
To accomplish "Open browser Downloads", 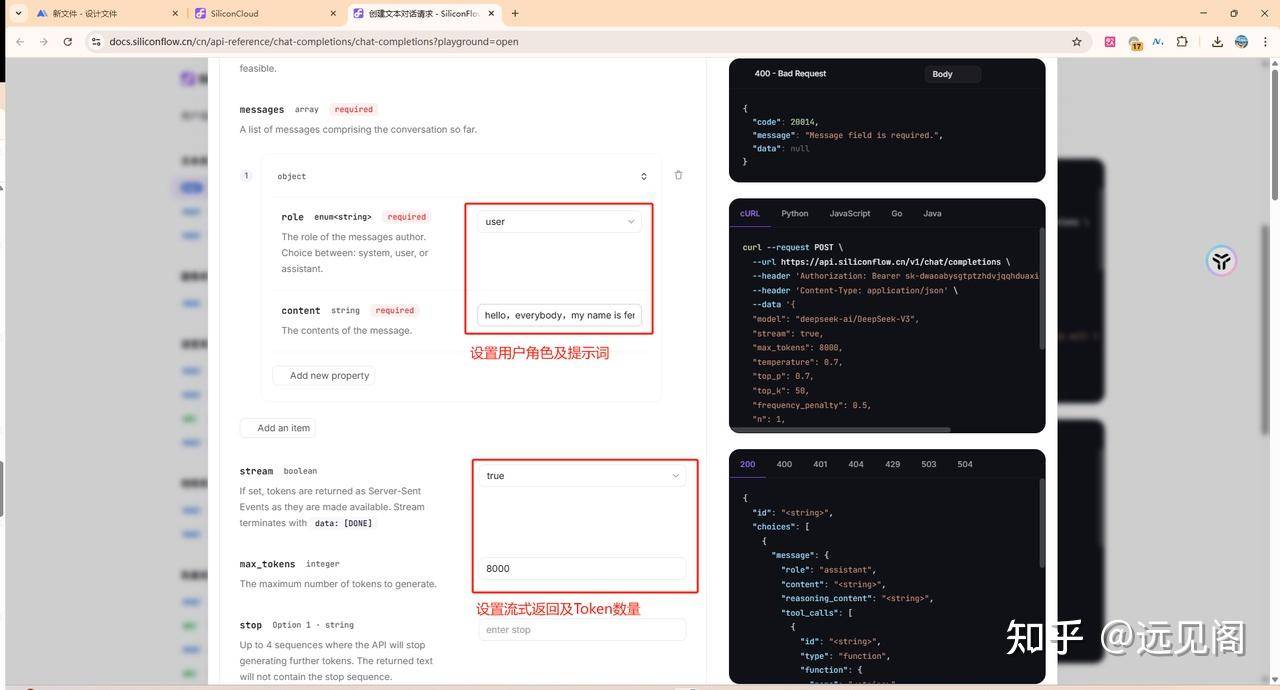I will 1217,42.
